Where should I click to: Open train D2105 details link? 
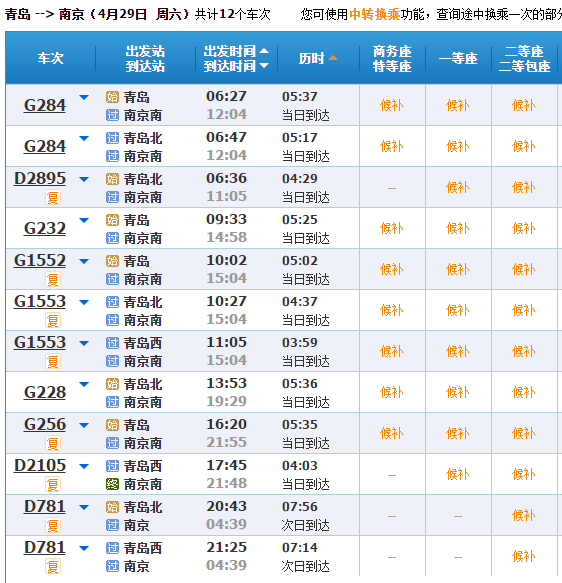[x=40, y=465]
